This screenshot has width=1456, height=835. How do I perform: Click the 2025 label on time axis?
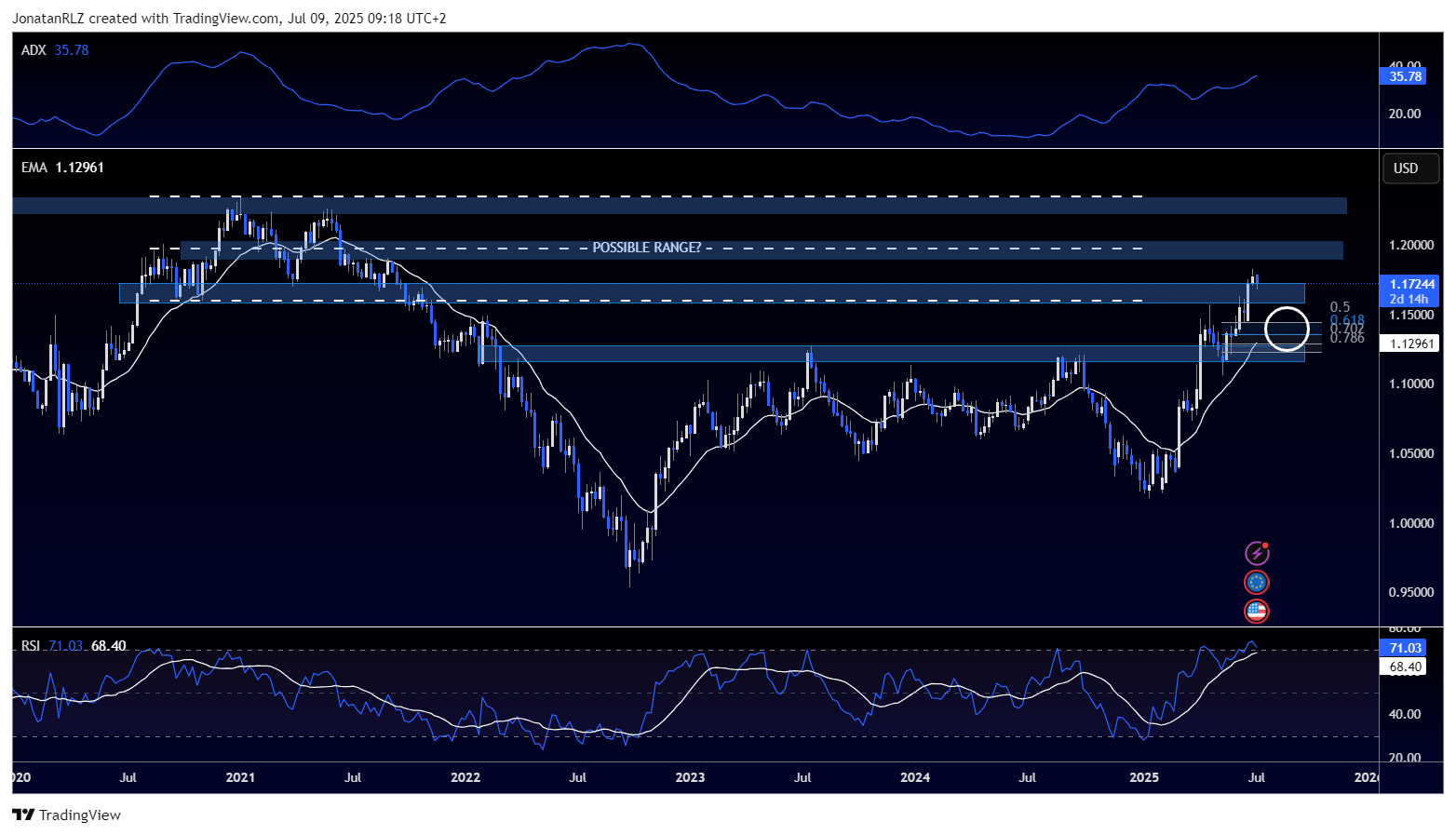(1144, 777)
